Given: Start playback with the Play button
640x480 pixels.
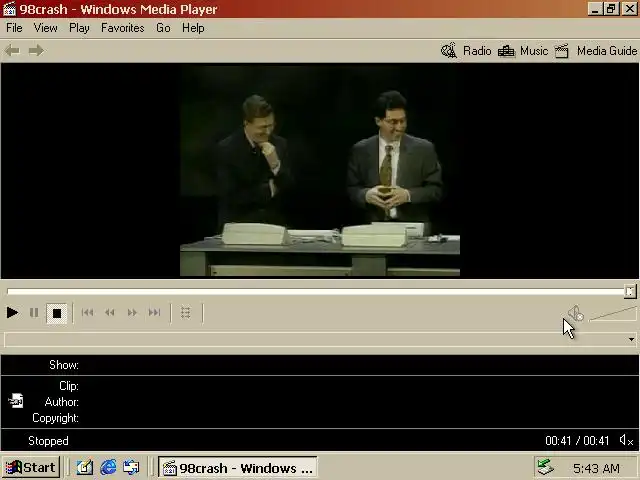Looking at the screenshot, I should click(x=12, y=313).
